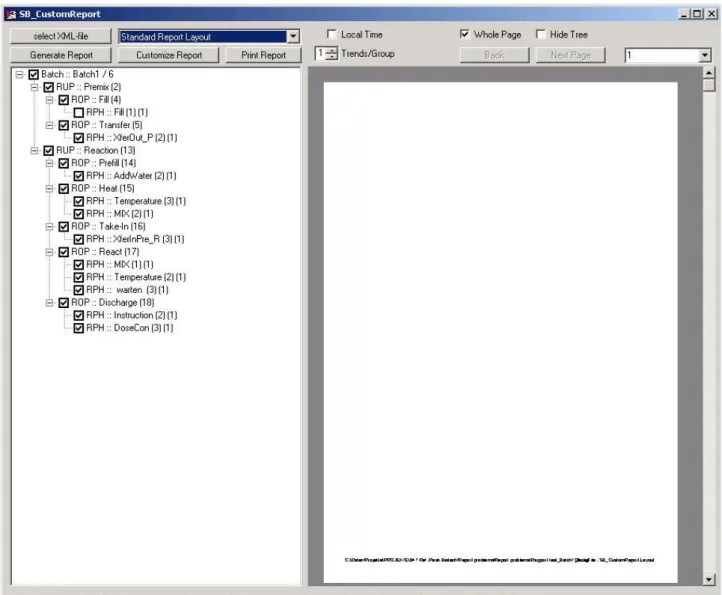Image resolution: width=722 pixels, height=595 pixels.
Task: Uncheck RPH :: Temperature (2) (1)
Action: [x=79, y=277]
